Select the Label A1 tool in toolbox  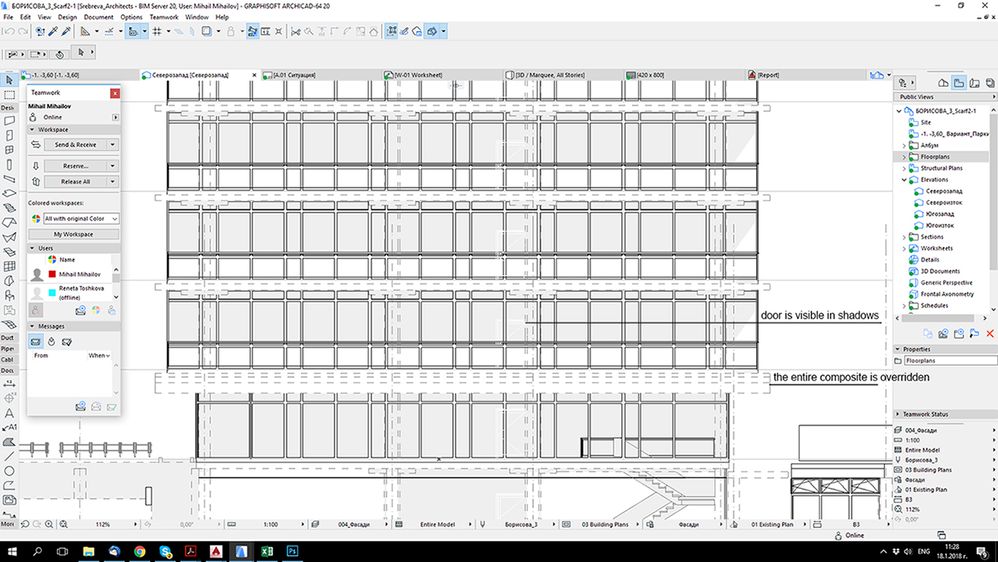[9, 427]
